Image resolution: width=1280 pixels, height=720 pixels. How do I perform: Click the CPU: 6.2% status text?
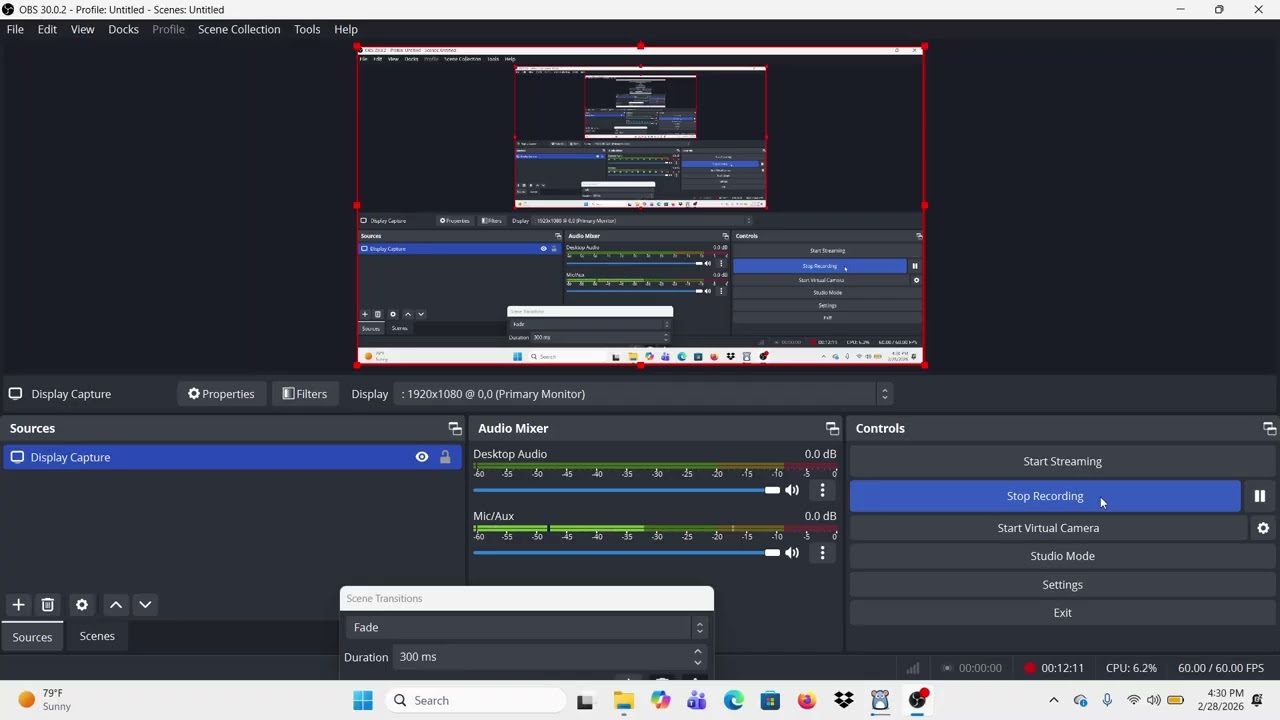pyautogui.click(x=1131, y=668)
